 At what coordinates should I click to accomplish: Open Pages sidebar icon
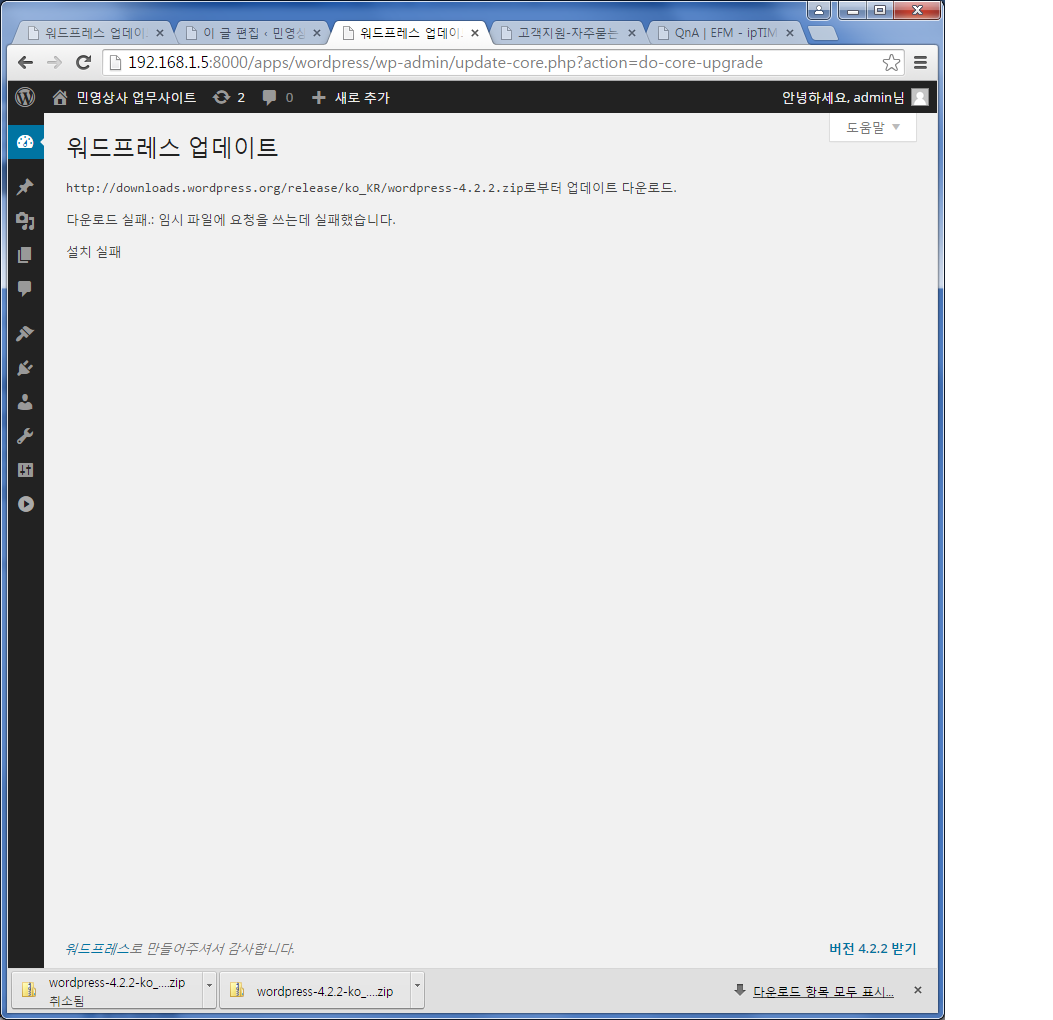(x=25, y=255)
